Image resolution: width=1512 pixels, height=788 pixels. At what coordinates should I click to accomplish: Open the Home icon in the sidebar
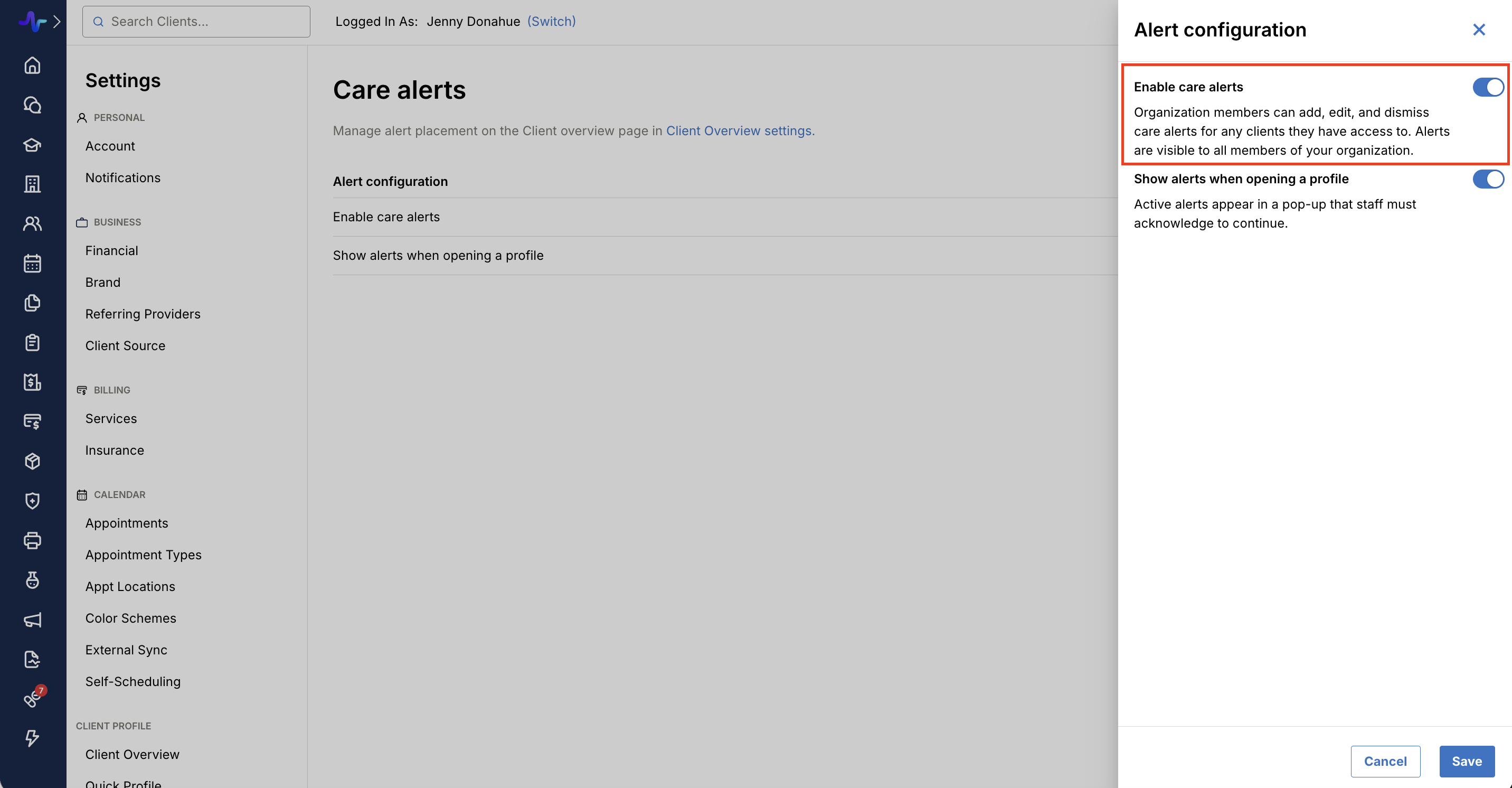32,65
